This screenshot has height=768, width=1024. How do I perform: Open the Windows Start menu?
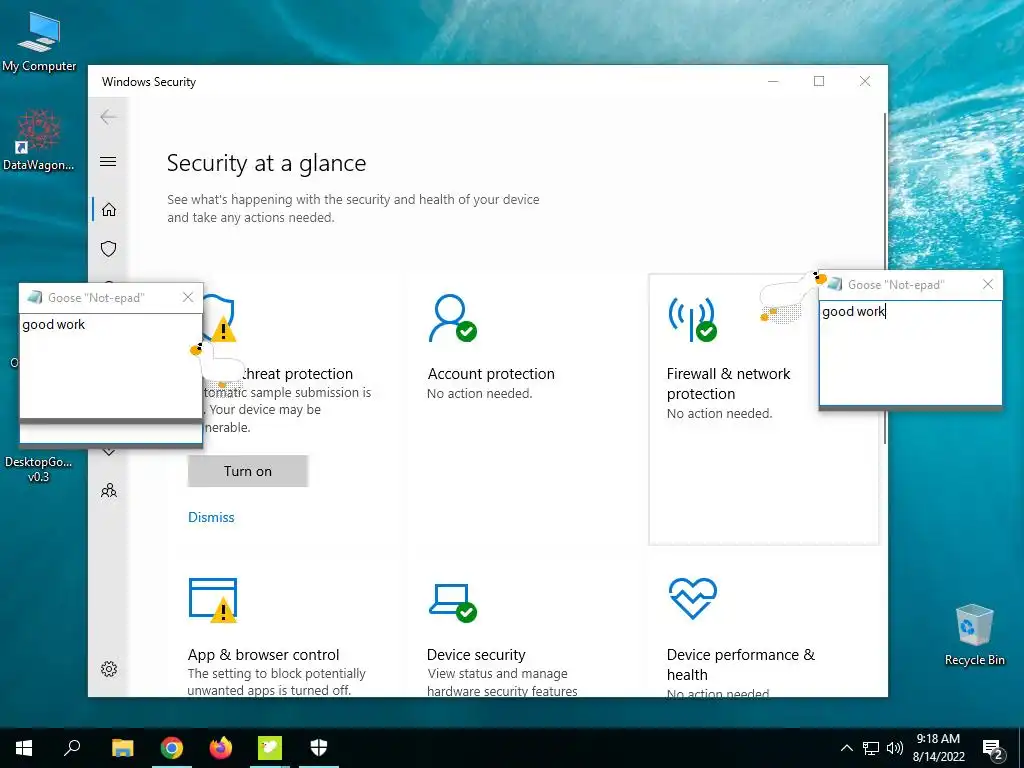[x=24, y=748]
